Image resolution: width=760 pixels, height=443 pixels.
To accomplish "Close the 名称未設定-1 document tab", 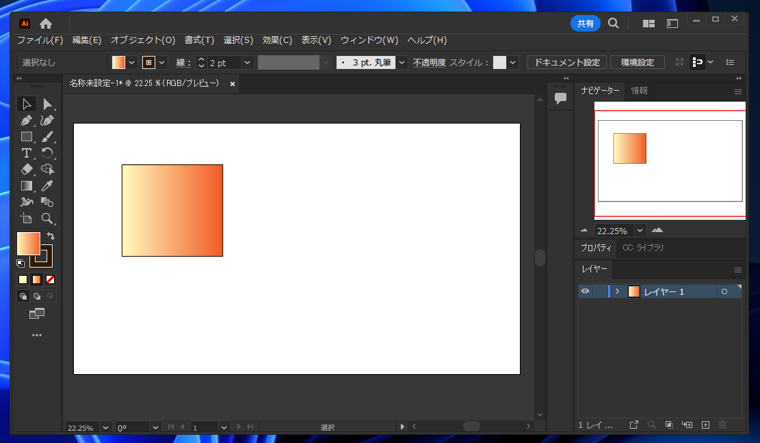I will (233, 84).
